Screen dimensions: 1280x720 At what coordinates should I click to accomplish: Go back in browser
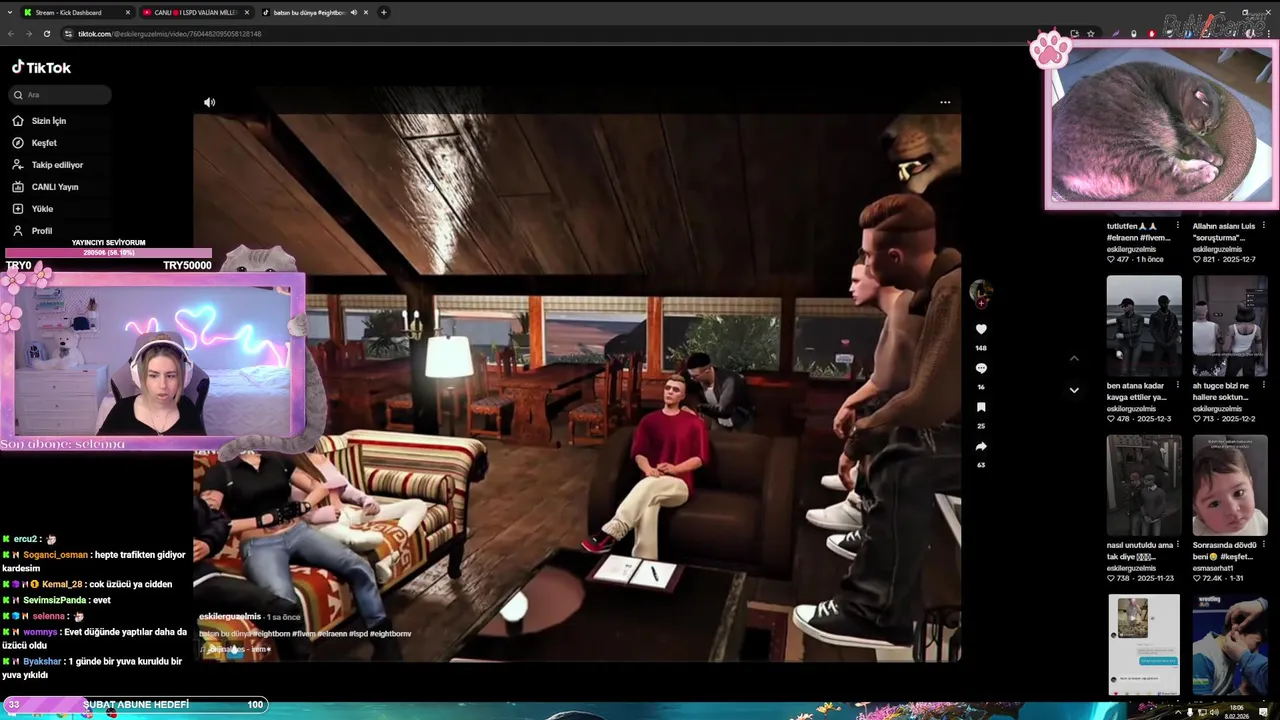[11, 34]
